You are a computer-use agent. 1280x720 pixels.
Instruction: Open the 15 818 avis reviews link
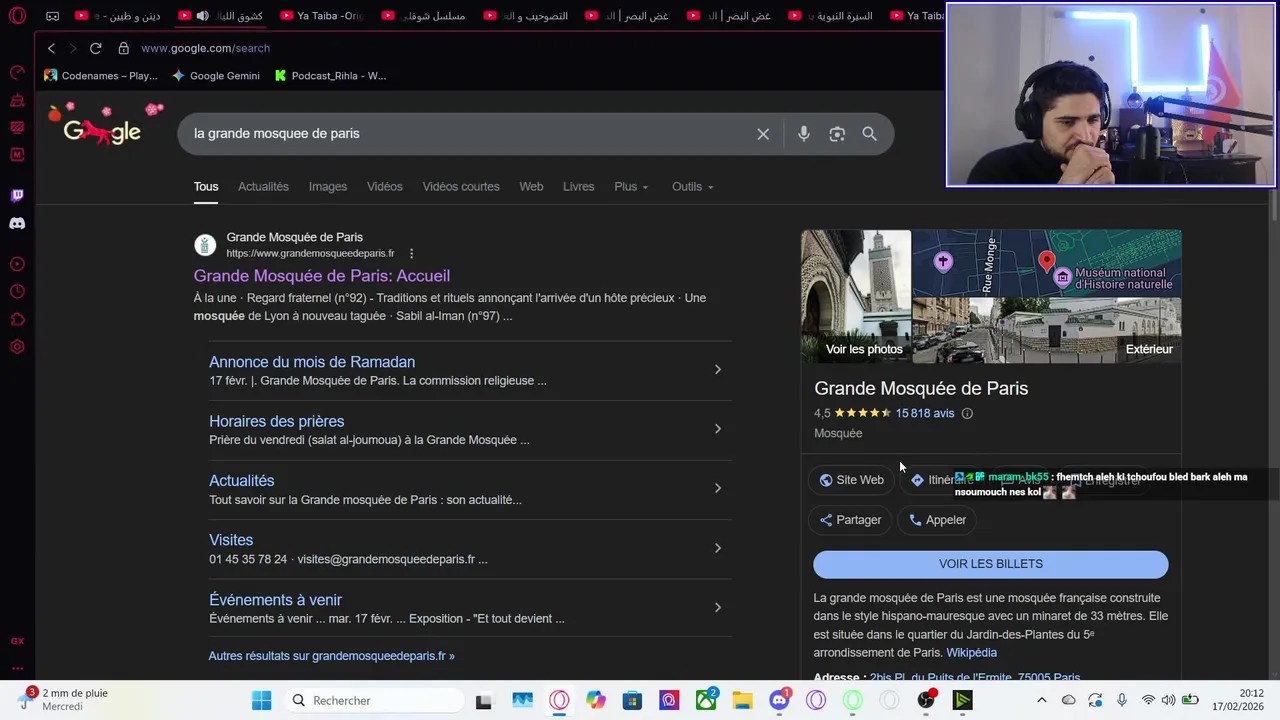pyautogui.click(x=925, y=413)
